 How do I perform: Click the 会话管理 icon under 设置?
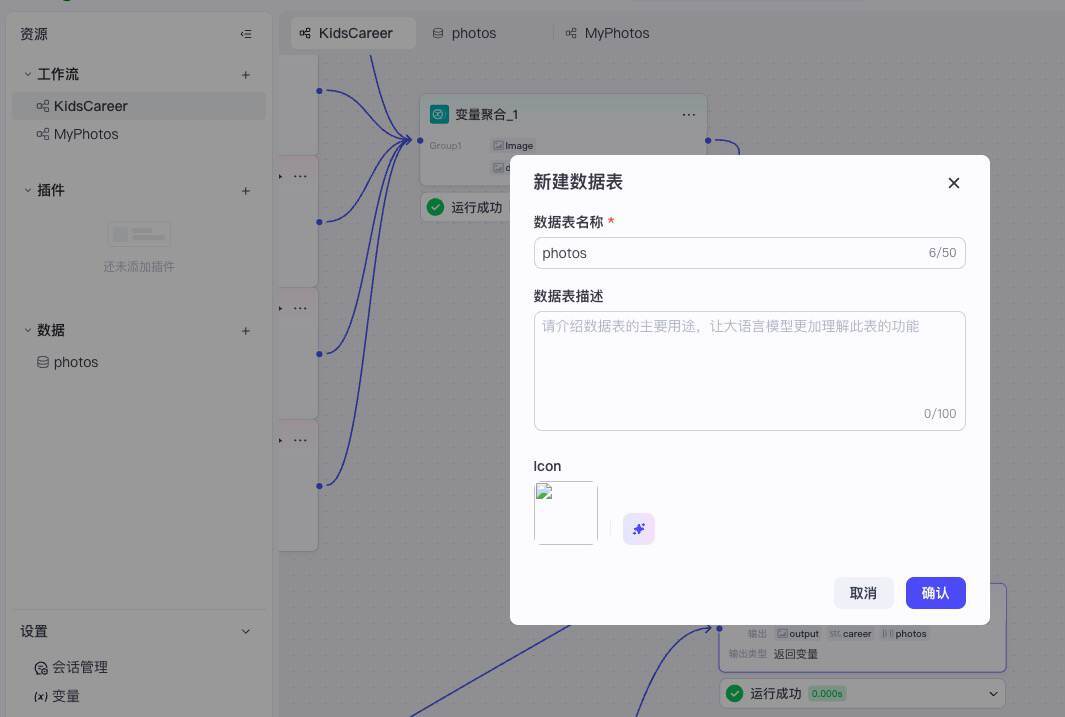(41, 667)
